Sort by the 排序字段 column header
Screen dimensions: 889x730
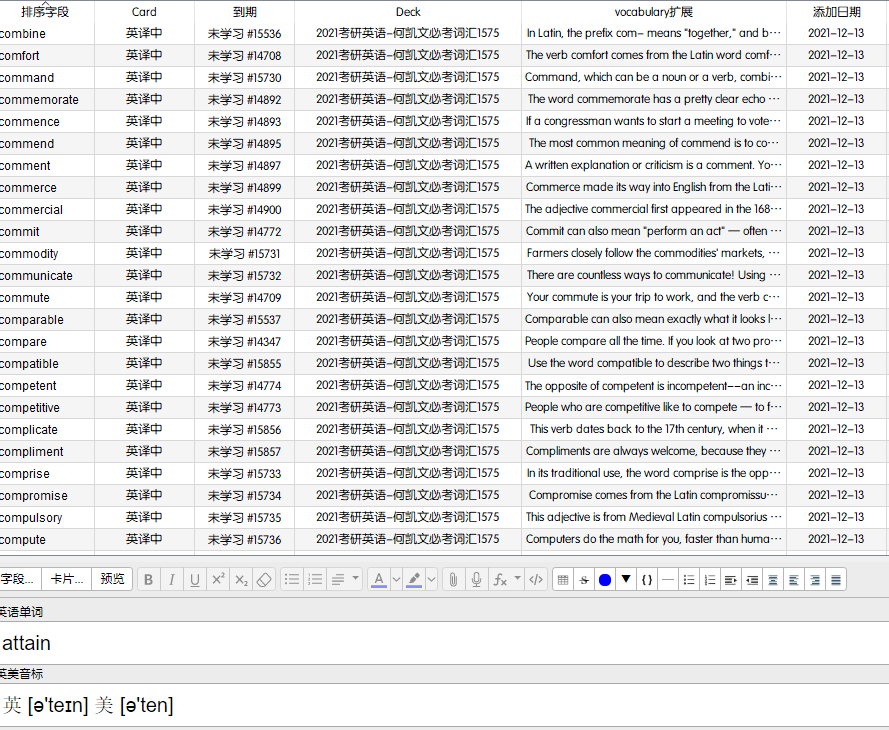coord(45,11)
